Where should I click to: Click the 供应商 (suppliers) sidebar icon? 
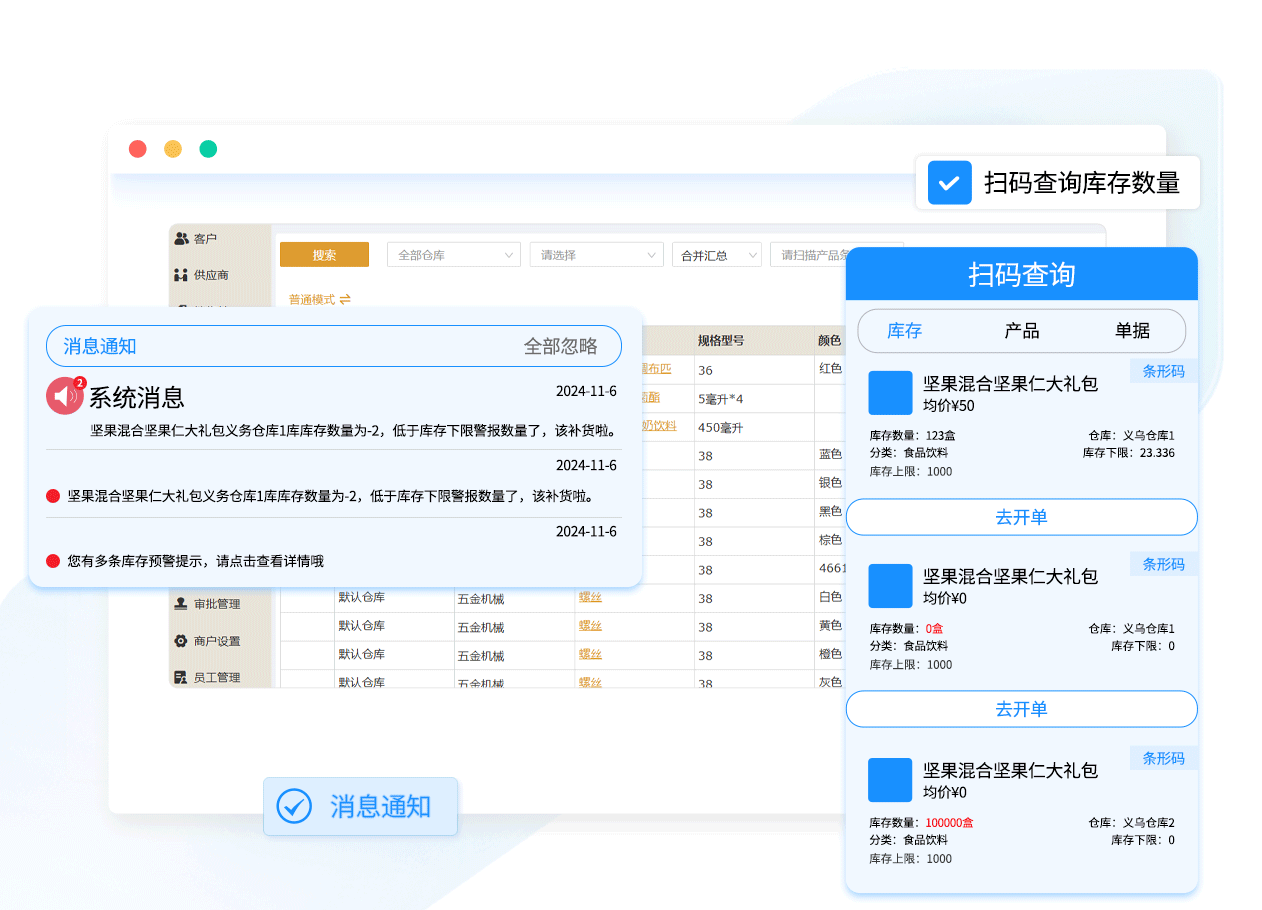[181, 275]
